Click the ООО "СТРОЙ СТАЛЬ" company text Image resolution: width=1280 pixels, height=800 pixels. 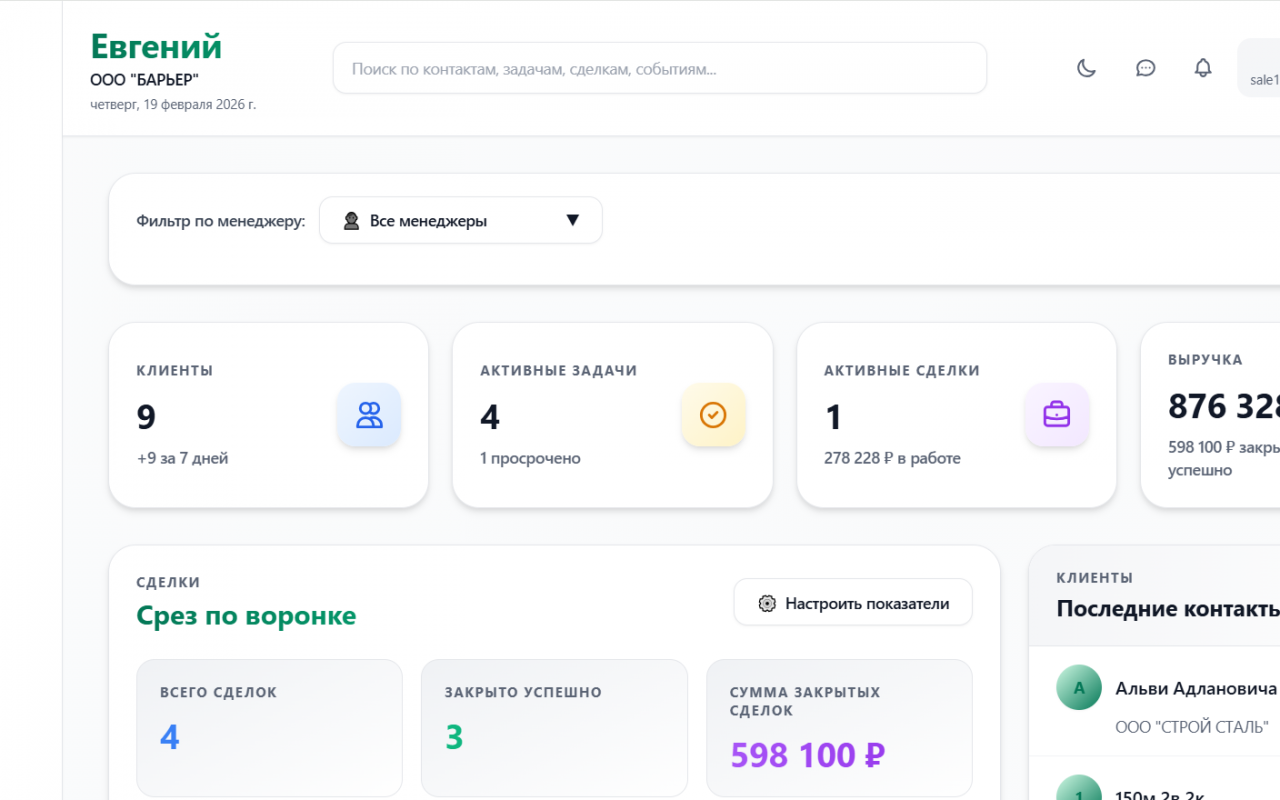tap(1192, 727)
